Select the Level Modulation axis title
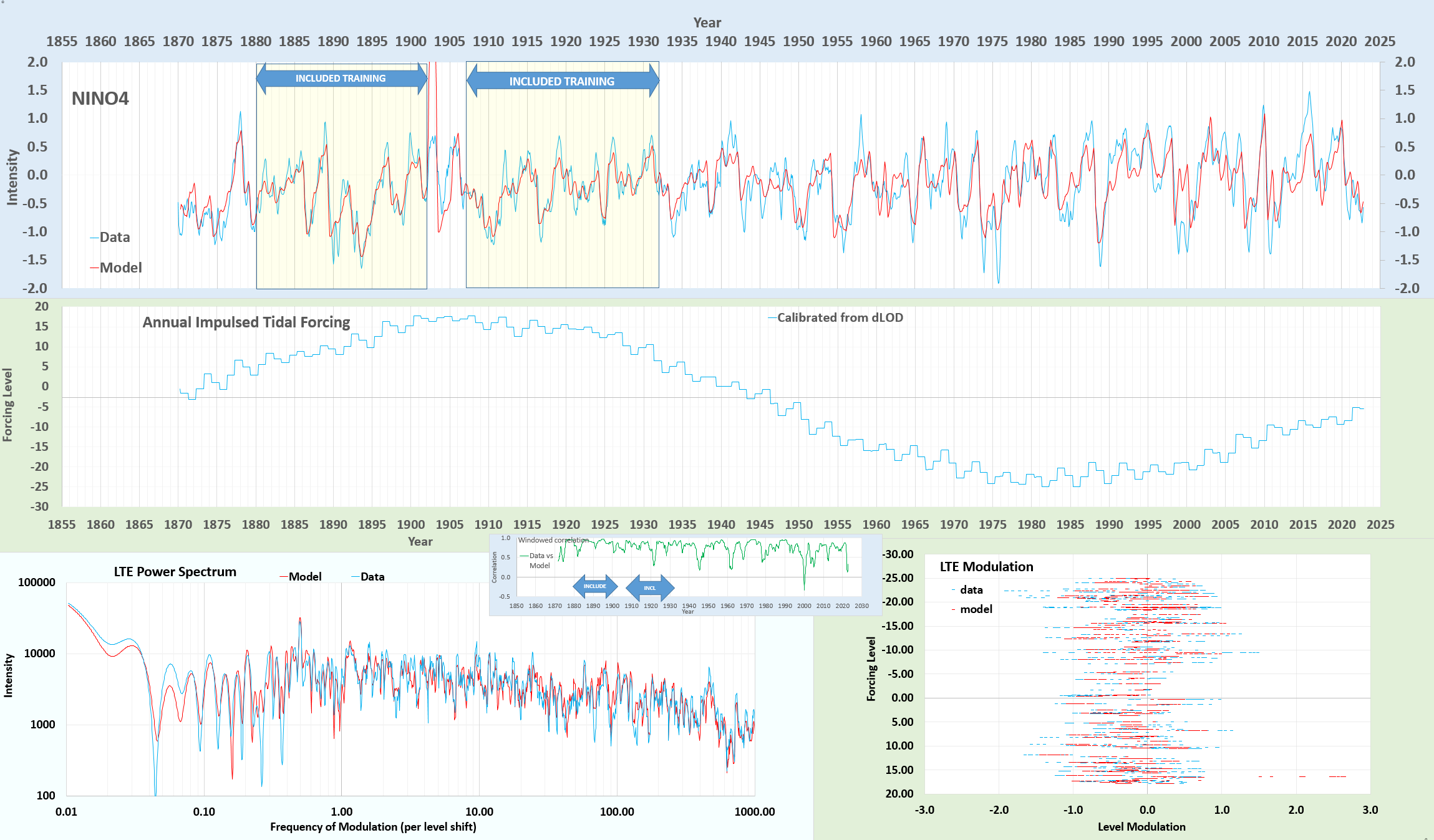The height and width of the screenshot is (840, 1434). click(1141, 826)
